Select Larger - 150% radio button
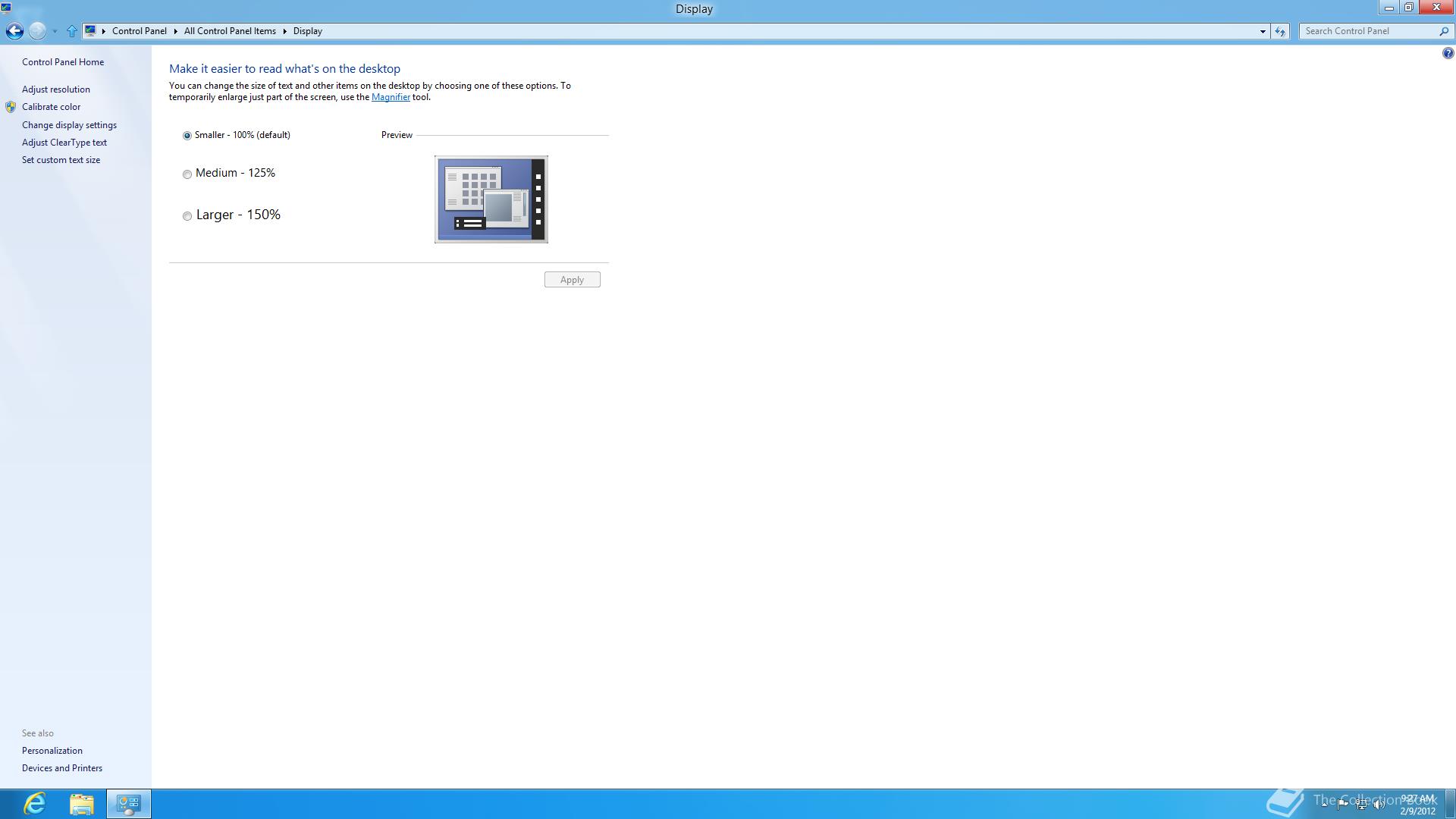This screenshot has height=819, width=1456. pos(187,216)
